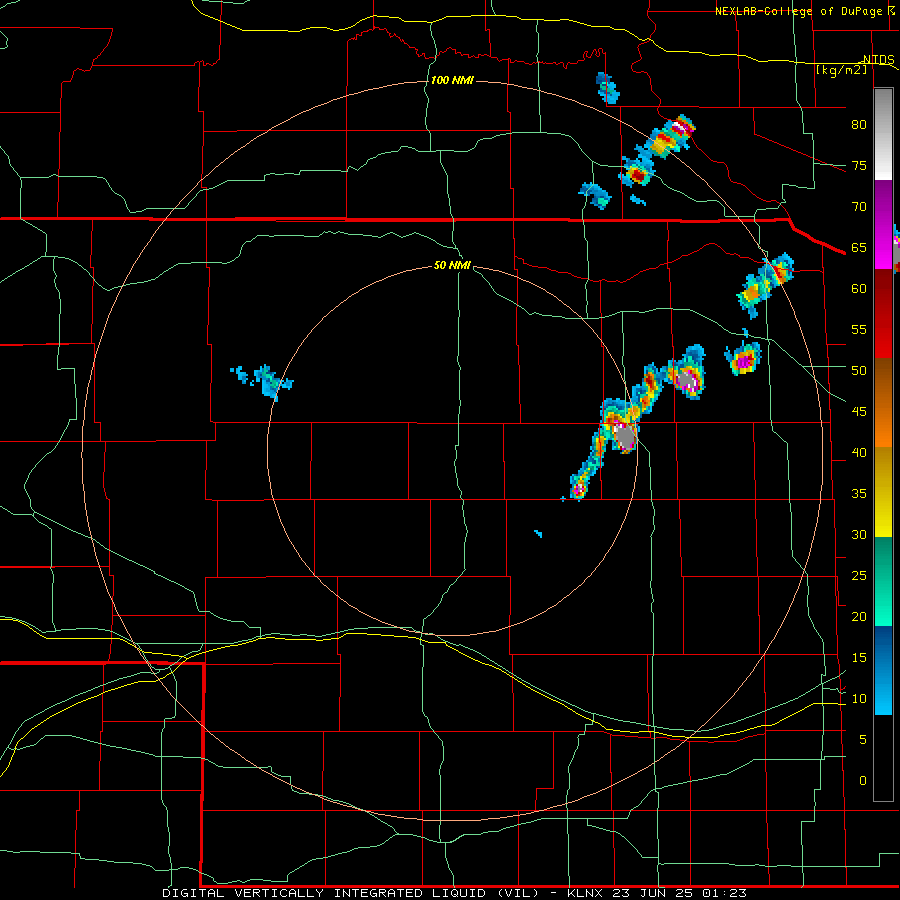Click the [kg/m2] units label
The image size is (900, 900).
pos(841,70)
